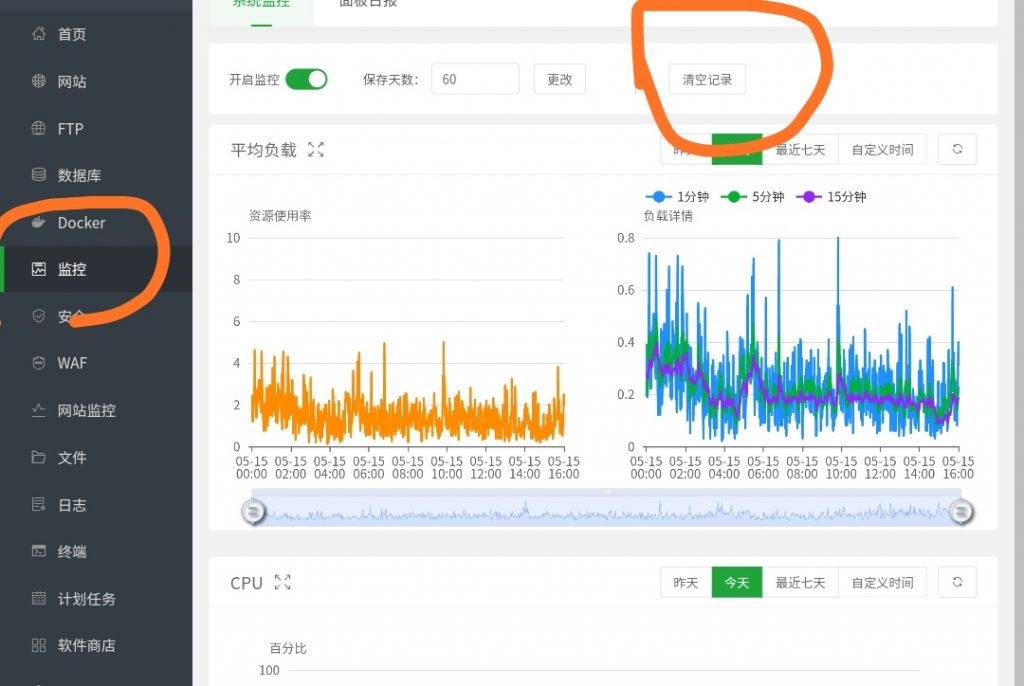This screenshot has width=1024, height=686.
Task: Click the 清空记录 button
Action: click(707, 79)
